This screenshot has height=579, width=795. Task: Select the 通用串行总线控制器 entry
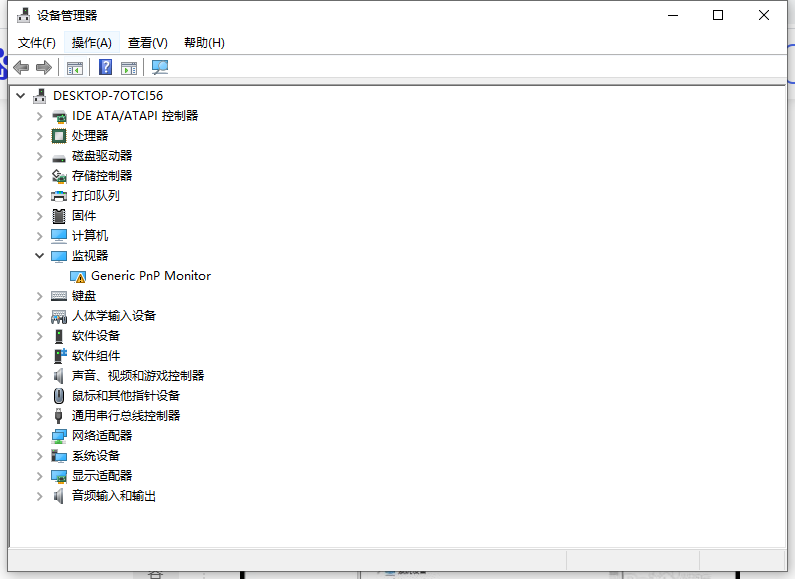click(x=126, y=416)
